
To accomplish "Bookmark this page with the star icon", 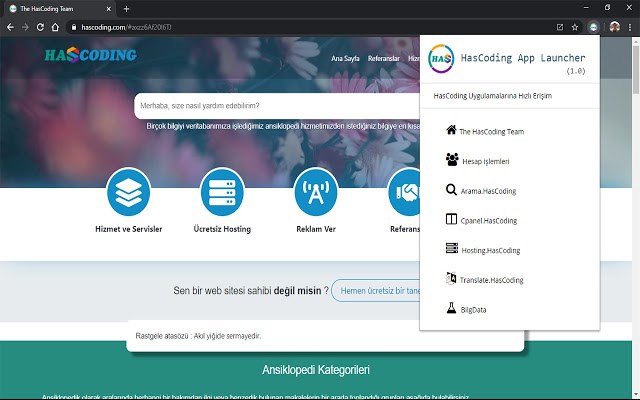I will click(x=575, y=27).
